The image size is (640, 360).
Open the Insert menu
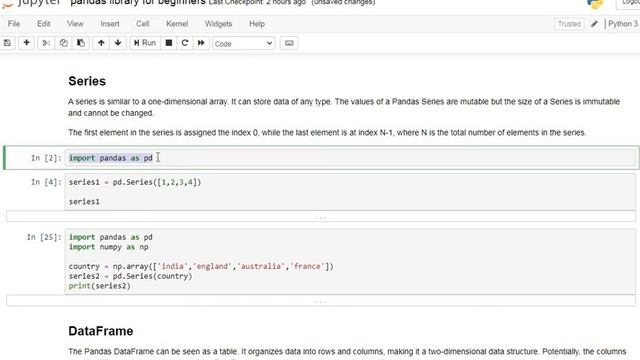(x=110, y=24)
